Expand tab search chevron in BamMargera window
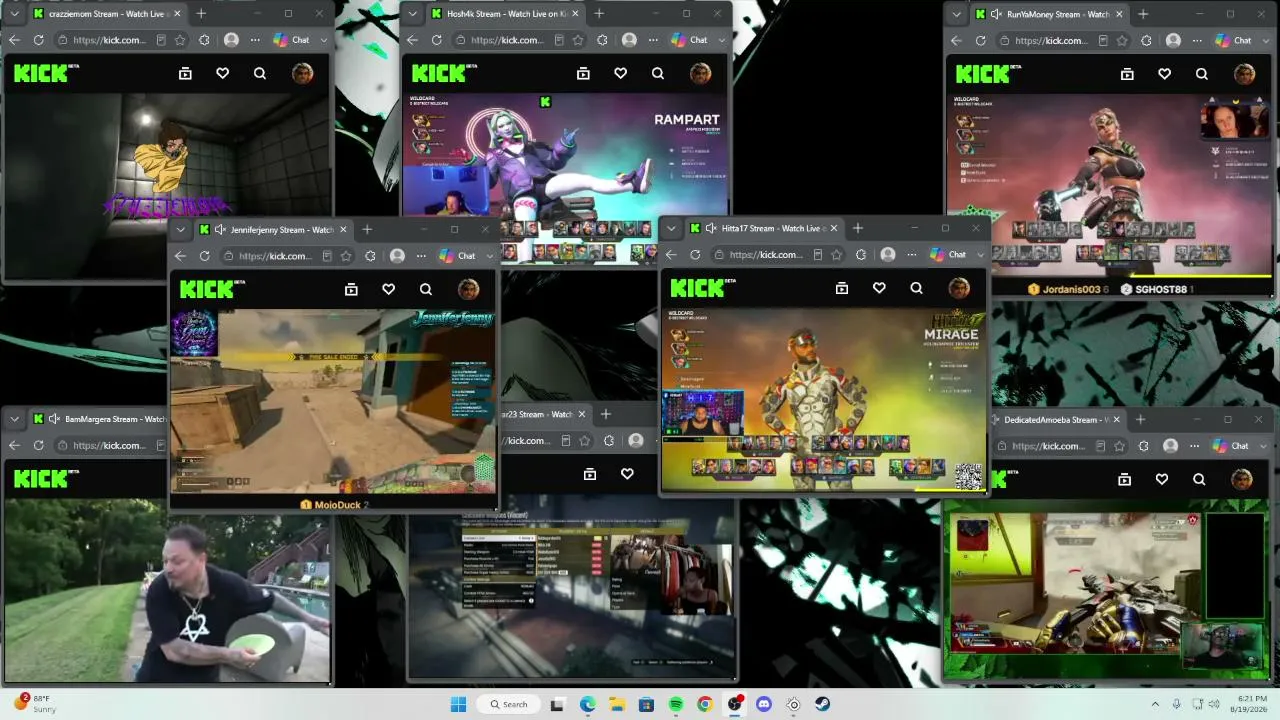The image size is (1280, 720). (14, 419)
